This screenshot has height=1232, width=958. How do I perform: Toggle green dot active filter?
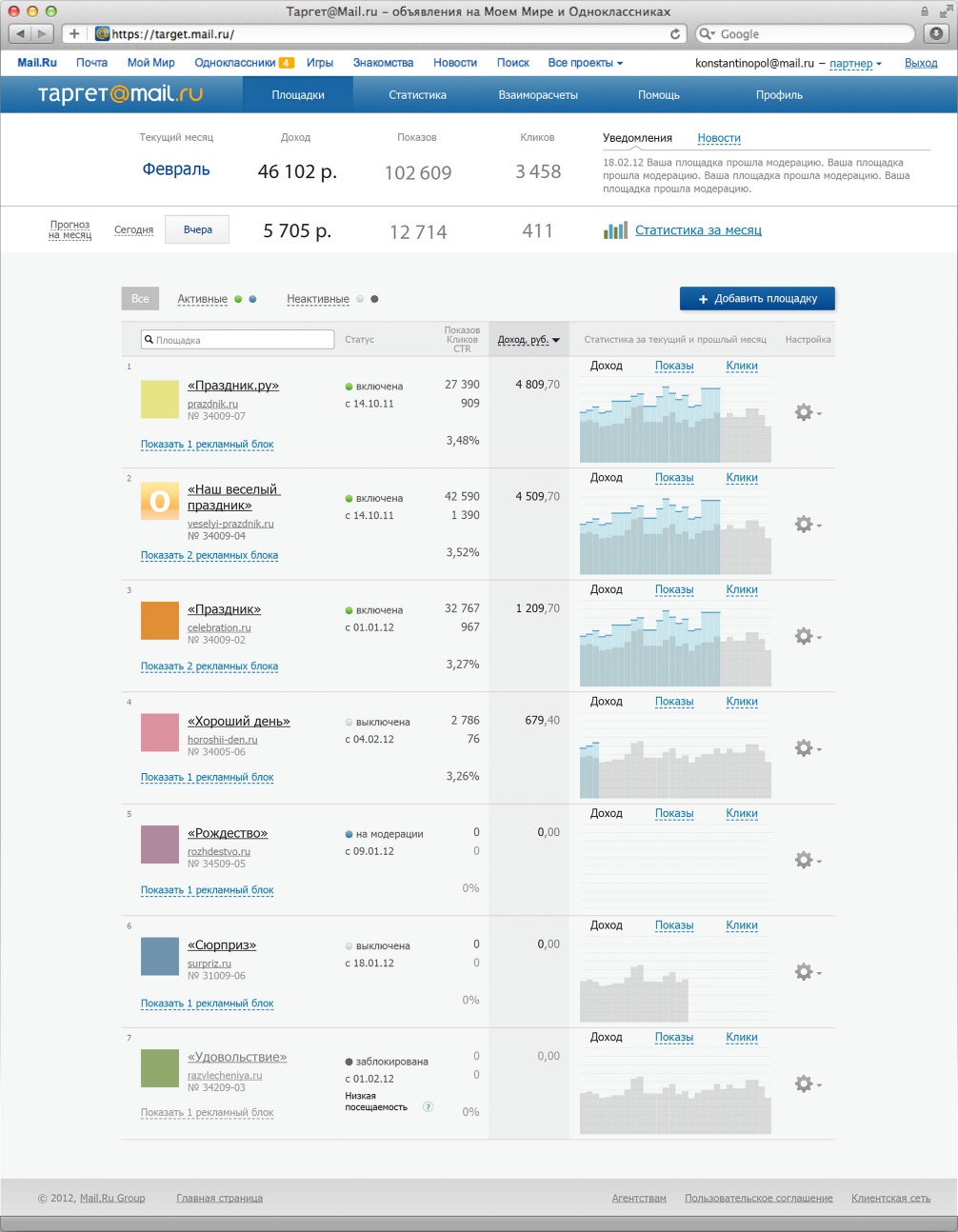click(x=238, y=299)
